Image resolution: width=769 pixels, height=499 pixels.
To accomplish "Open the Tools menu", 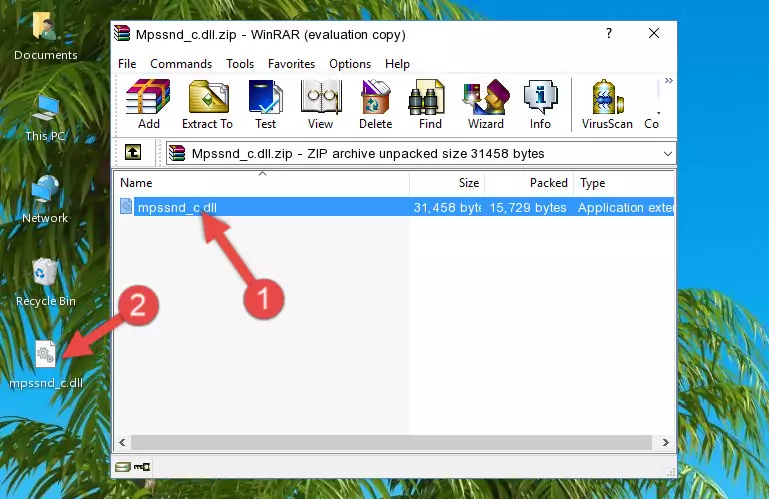I will 240,64.
